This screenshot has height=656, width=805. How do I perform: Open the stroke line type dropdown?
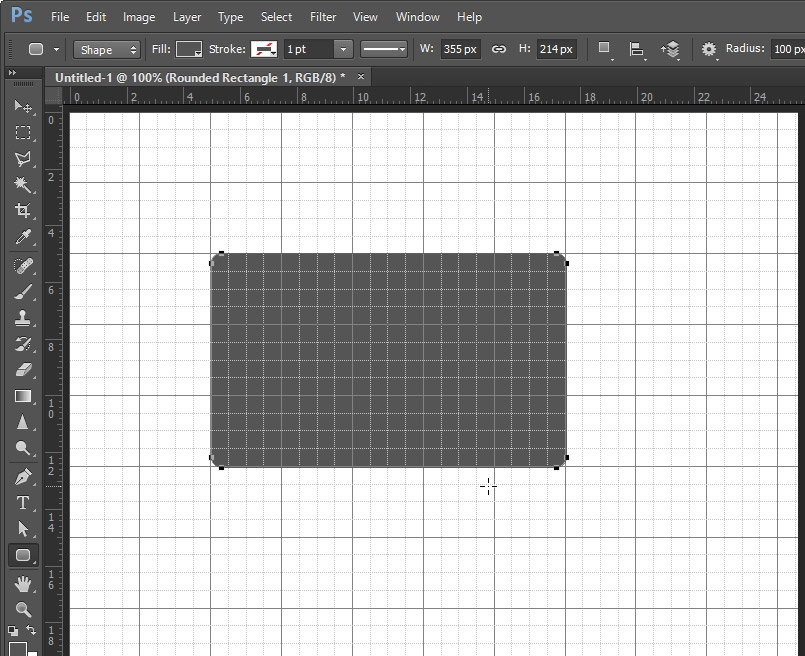(384, 50)
